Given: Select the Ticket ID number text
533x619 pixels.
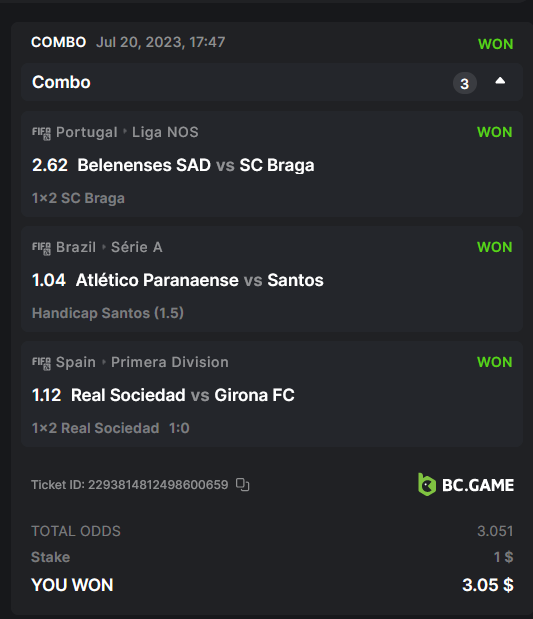Looking at the screenshot, I should pos(158,484).
